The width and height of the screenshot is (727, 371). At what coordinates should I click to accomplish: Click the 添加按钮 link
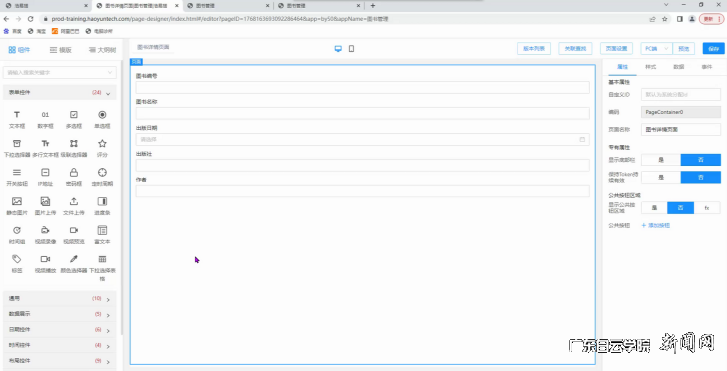coord(656,225)
